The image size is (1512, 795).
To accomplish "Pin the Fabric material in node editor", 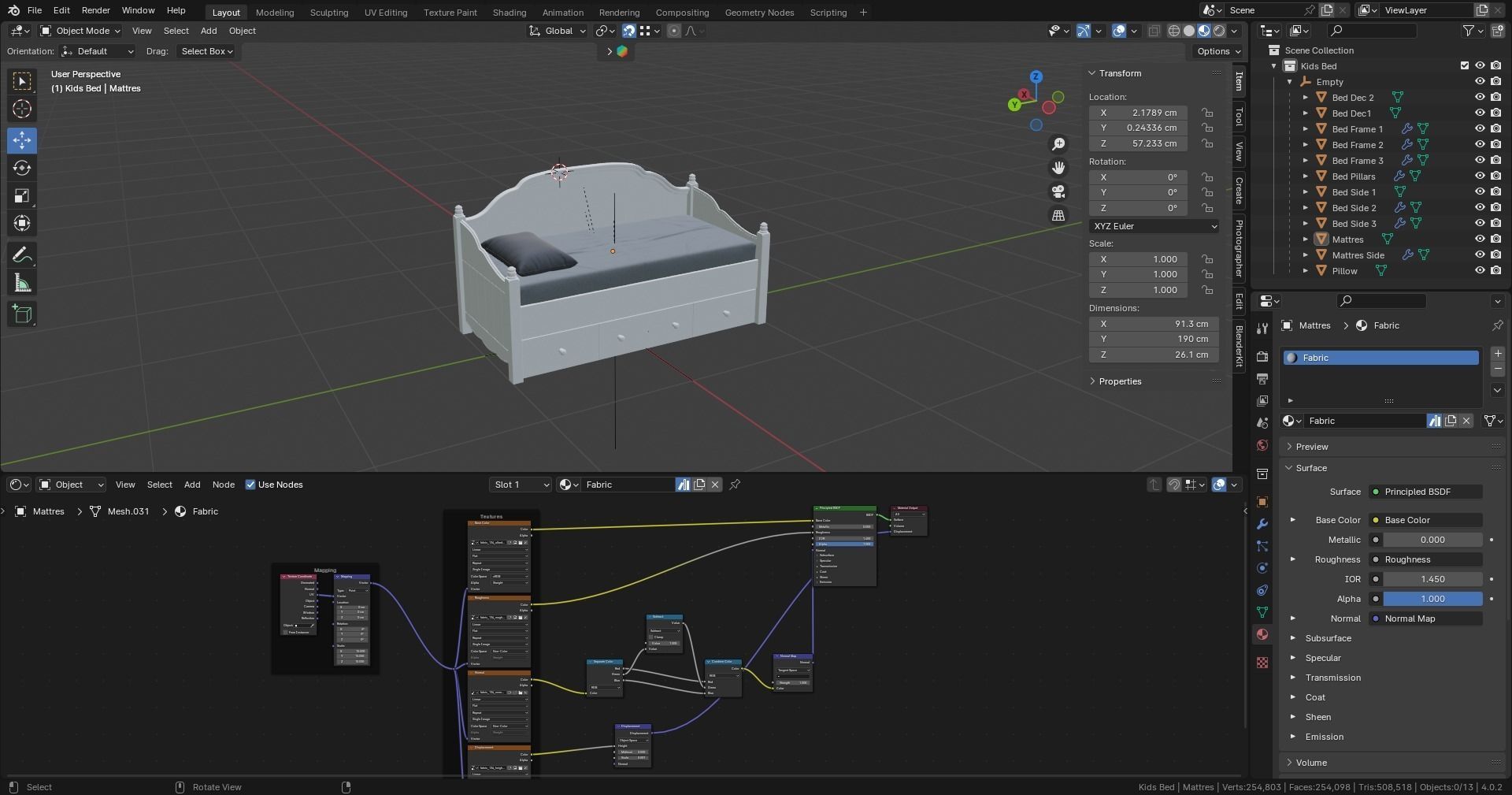I will [x=735, y=485].
